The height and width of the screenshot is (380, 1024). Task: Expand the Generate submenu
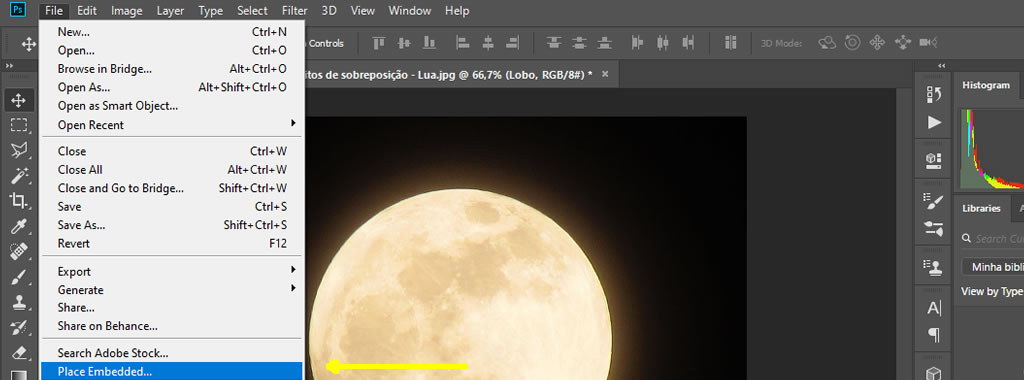tap(172, 290)
